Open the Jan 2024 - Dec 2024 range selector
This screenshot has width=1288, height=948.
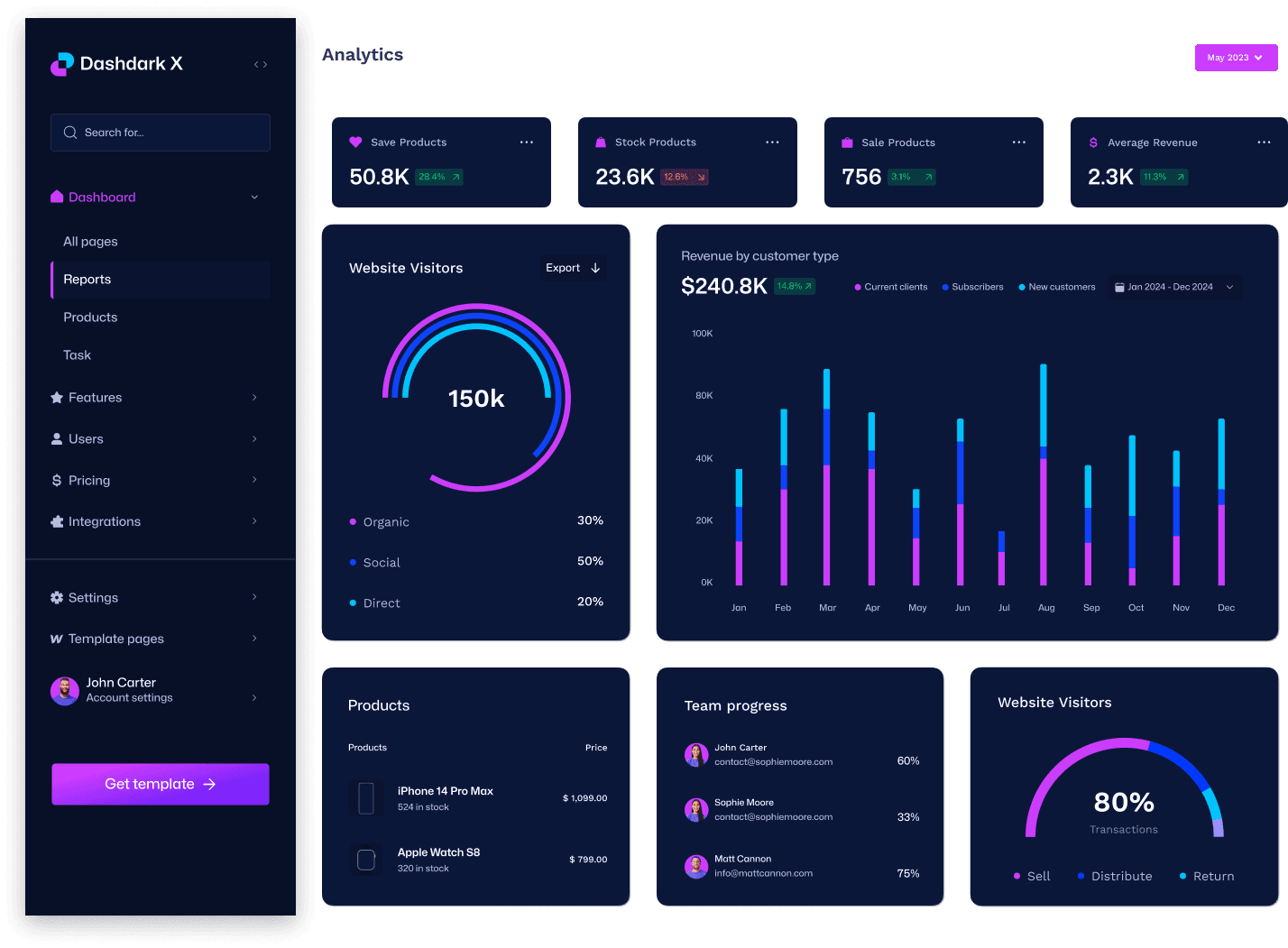click(1173, 287)
